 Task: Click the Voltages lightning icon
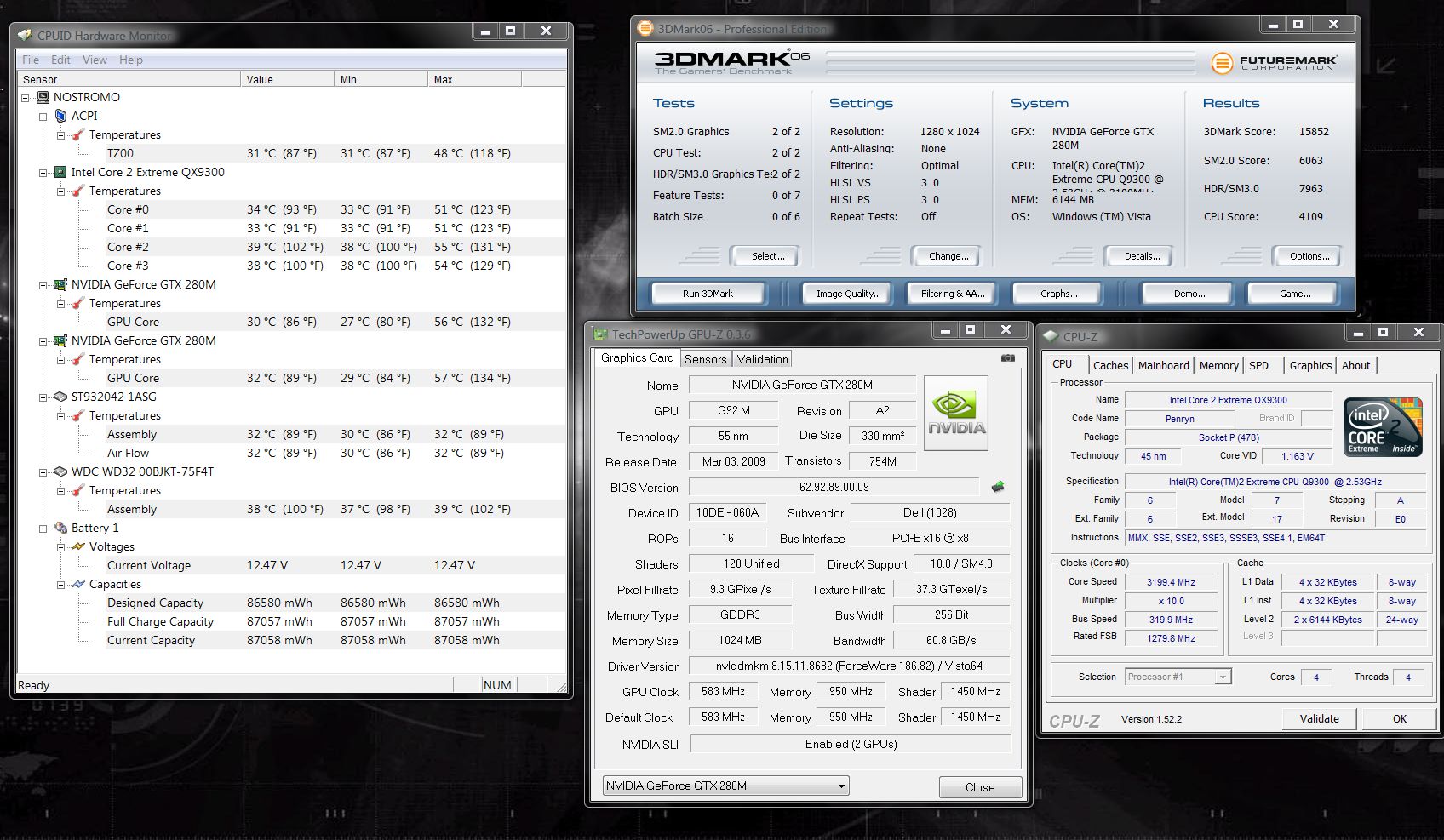78,546
